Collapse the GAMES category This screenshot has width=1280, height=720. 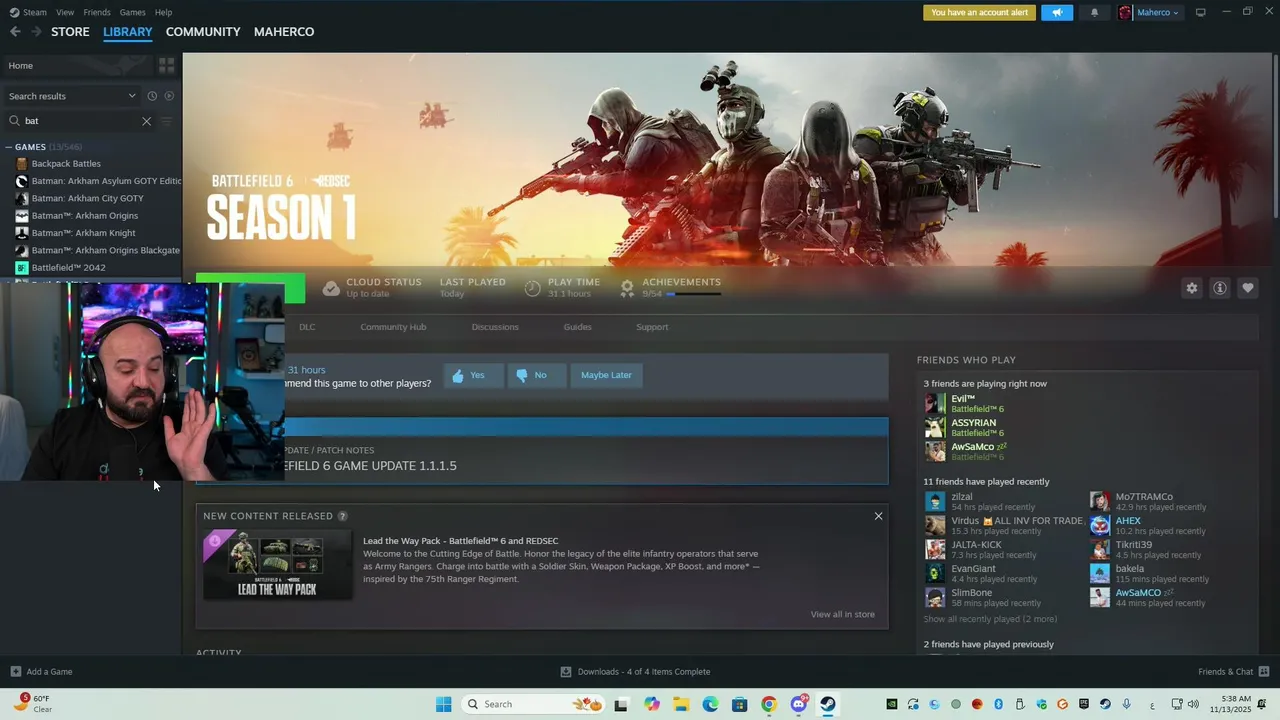[9, 147]
